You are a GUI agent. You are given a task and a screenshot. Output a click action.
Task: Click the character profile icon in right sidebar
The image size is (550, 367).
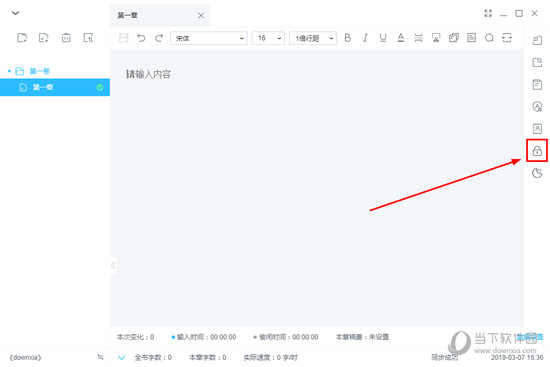[x=537, y=128]
